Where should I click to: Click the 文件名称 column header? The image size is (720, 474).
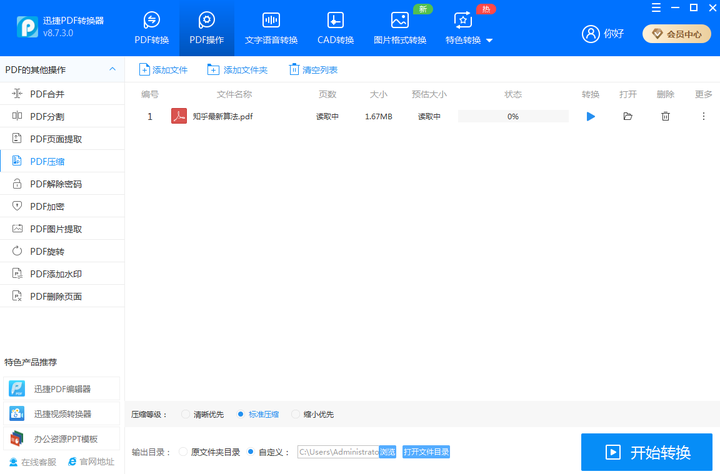click(234, 94)
